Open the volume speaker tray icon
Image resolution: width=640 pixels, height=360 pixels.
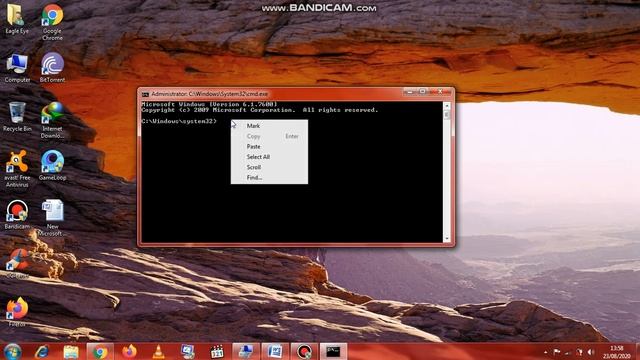tap(590, 352)
